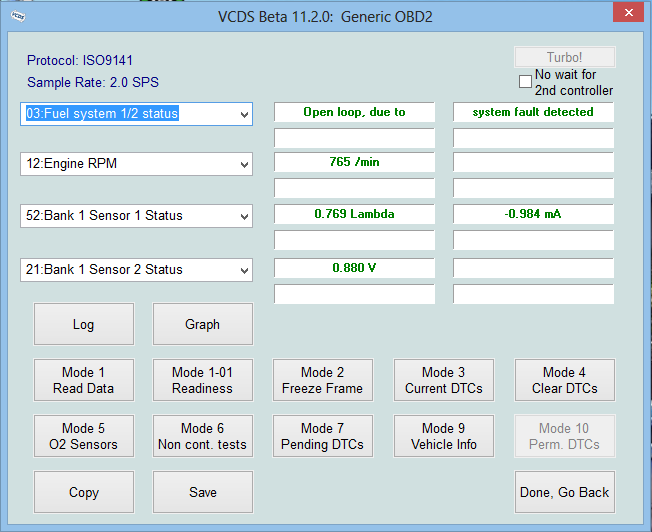The height and width of the screenshot is (532, 652).
Task: Click Done, Go Back
Action: tap(565, 492)
